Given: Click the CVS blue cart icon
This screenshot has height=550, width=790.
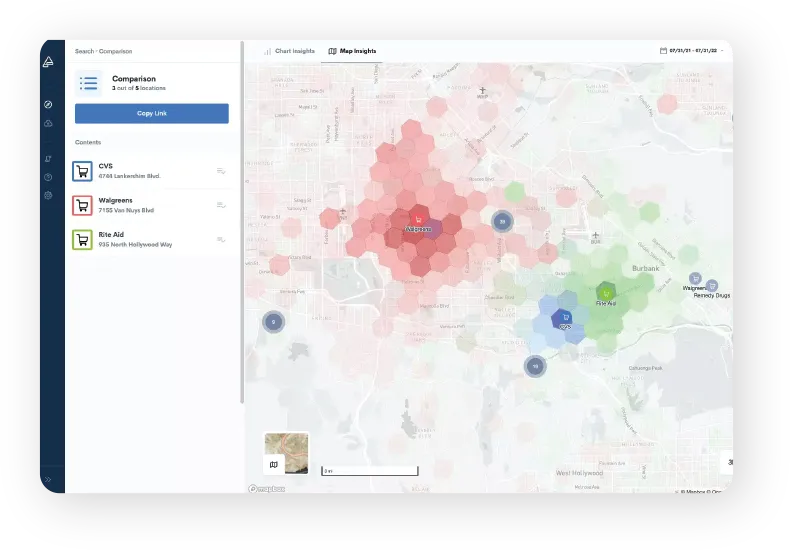Looking at the screenshot, I should point(82,171).
